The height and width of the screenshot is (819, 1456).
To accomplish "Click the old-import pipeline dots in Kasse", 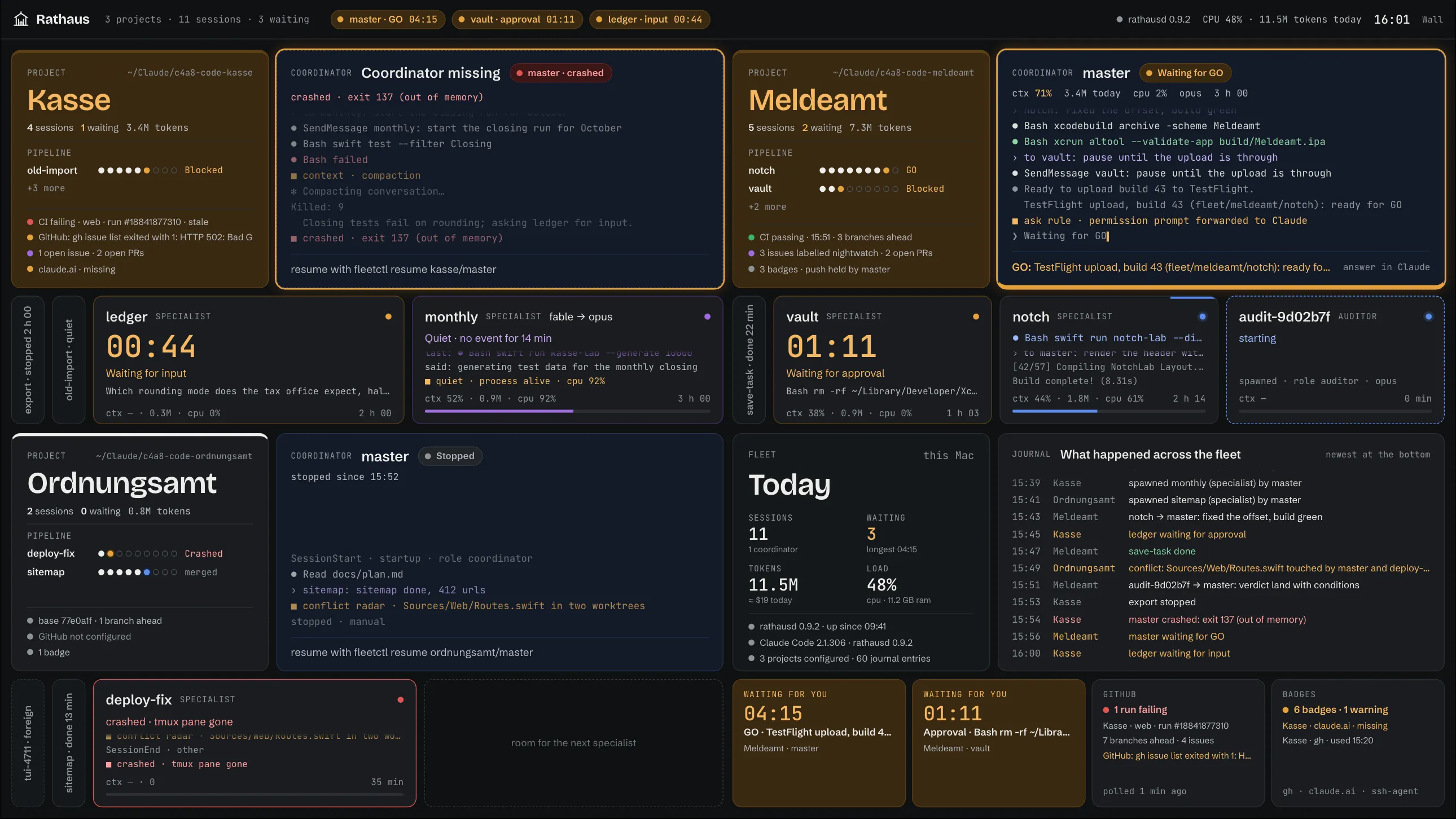I will coord(137,170).
